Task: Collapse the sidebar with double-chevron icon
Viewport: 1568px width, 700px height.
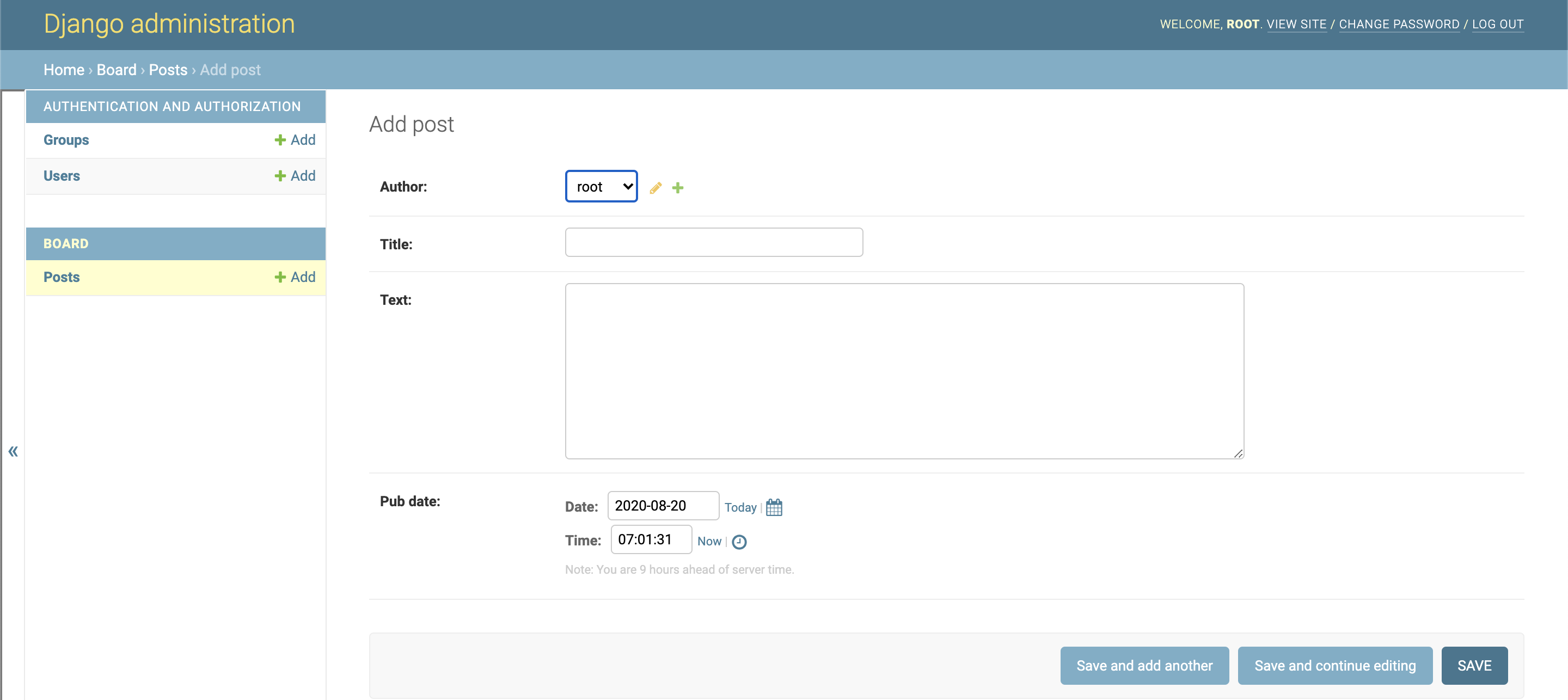Action: 13,451
